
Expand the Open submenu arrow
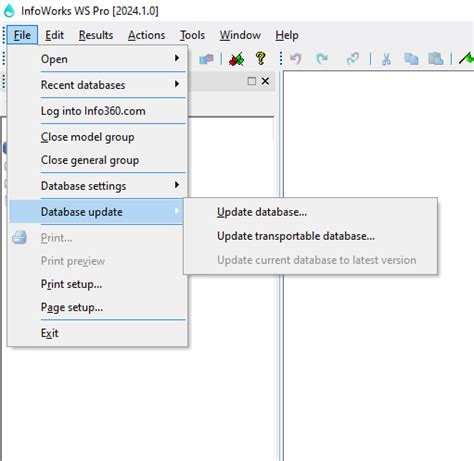(177, 58)
